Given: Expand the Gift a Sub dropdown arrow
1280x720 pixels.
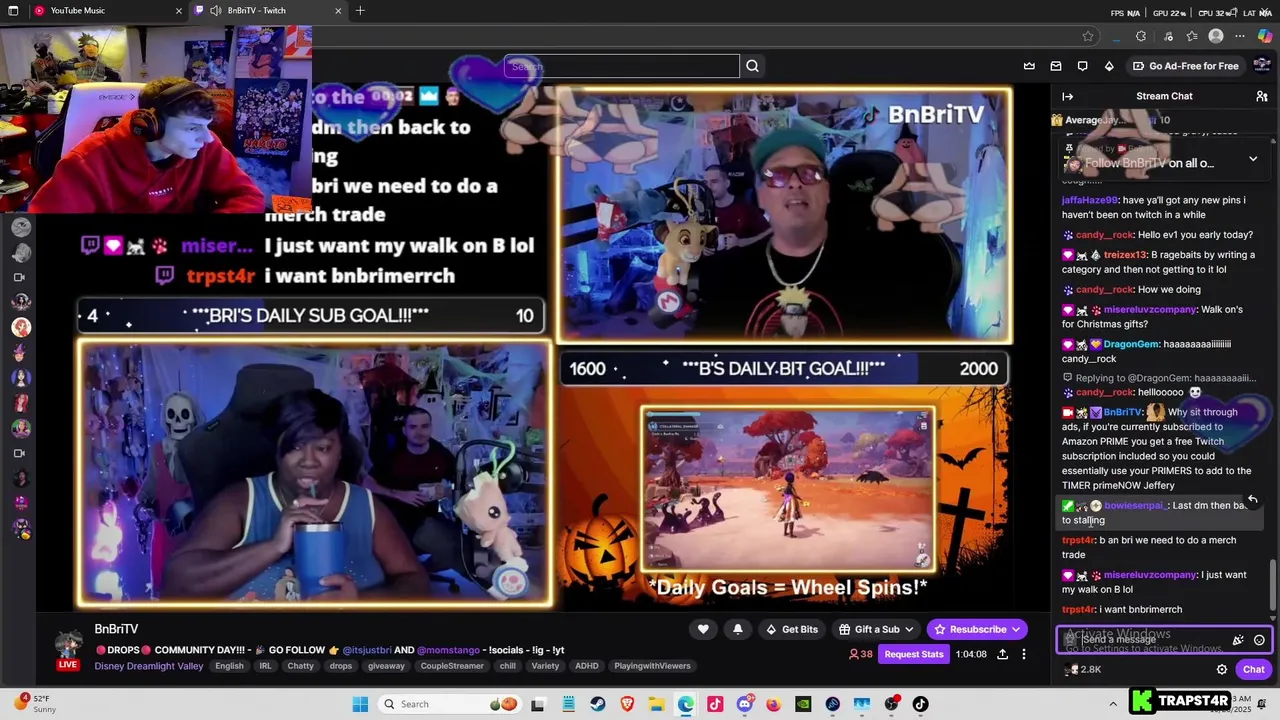Looking at the screenshot, I should click(x=909, y=629).
